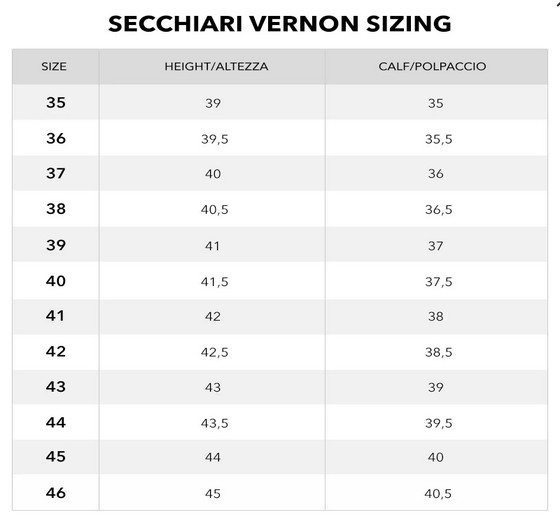Click calf value 36,5 for size 38
The image size is (560, 519).
pos(439,209)
